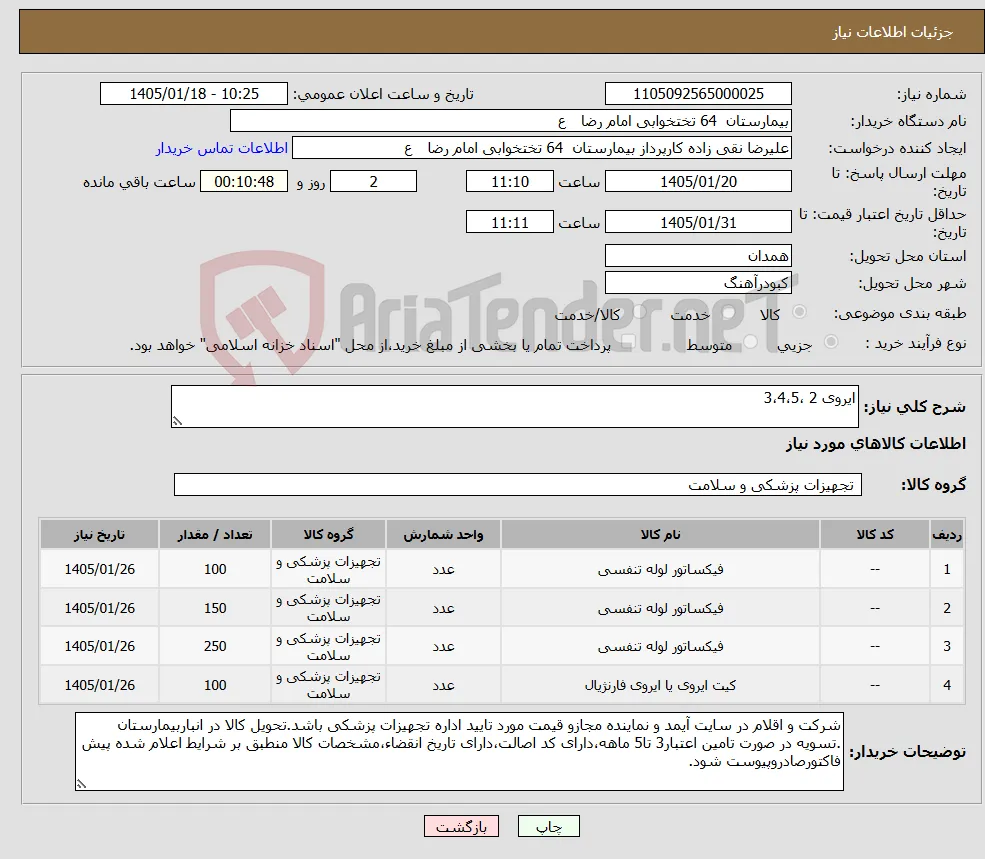Click کیت ایروی یا ایروی فارنژیال cell
Viewport: 985px width, 859px height.
[660, 685]
